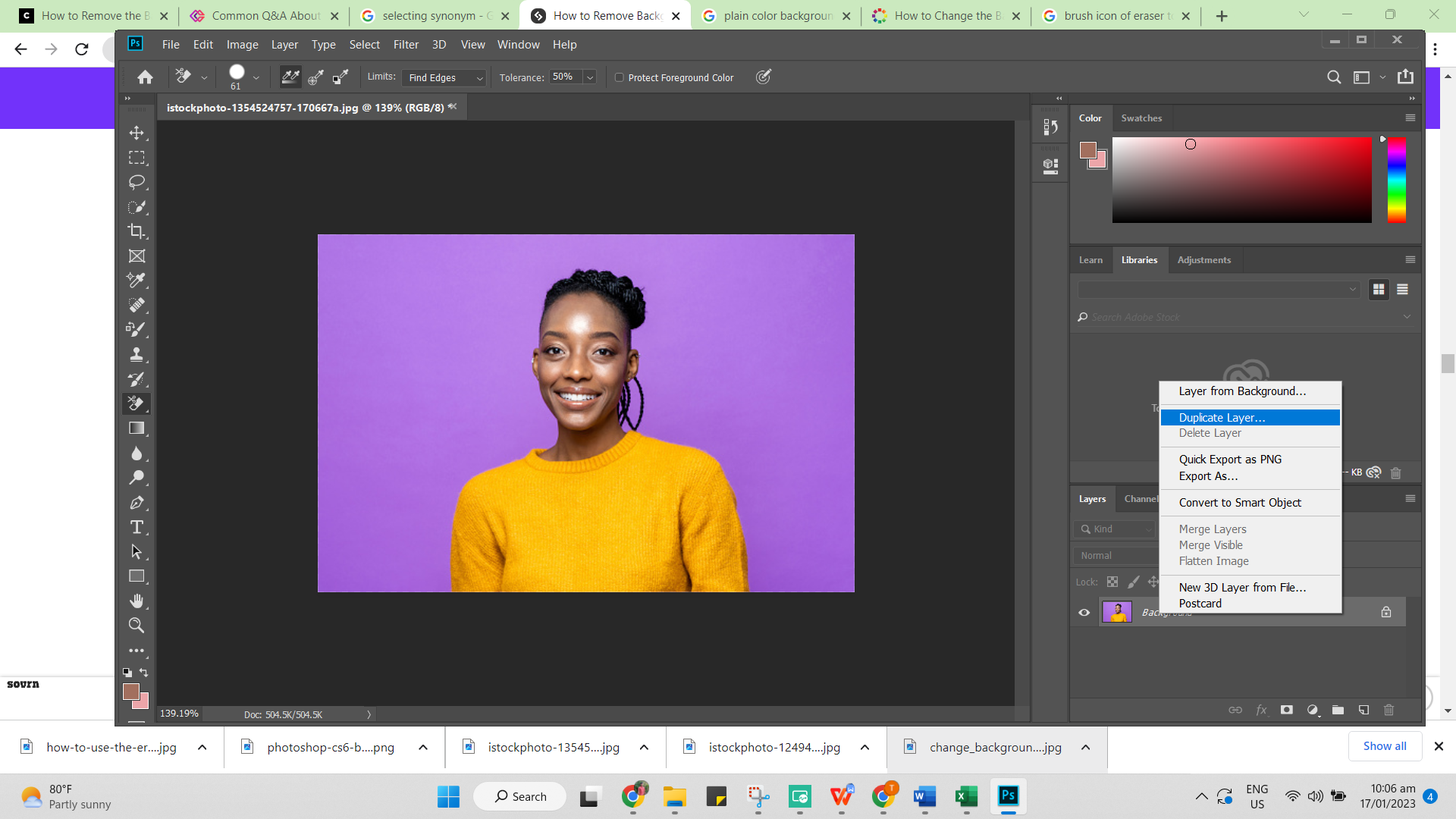This screenshot has height=819, width=1456.
Task: Hide the Background layer visibility
Action: (x=1084, y=612)
